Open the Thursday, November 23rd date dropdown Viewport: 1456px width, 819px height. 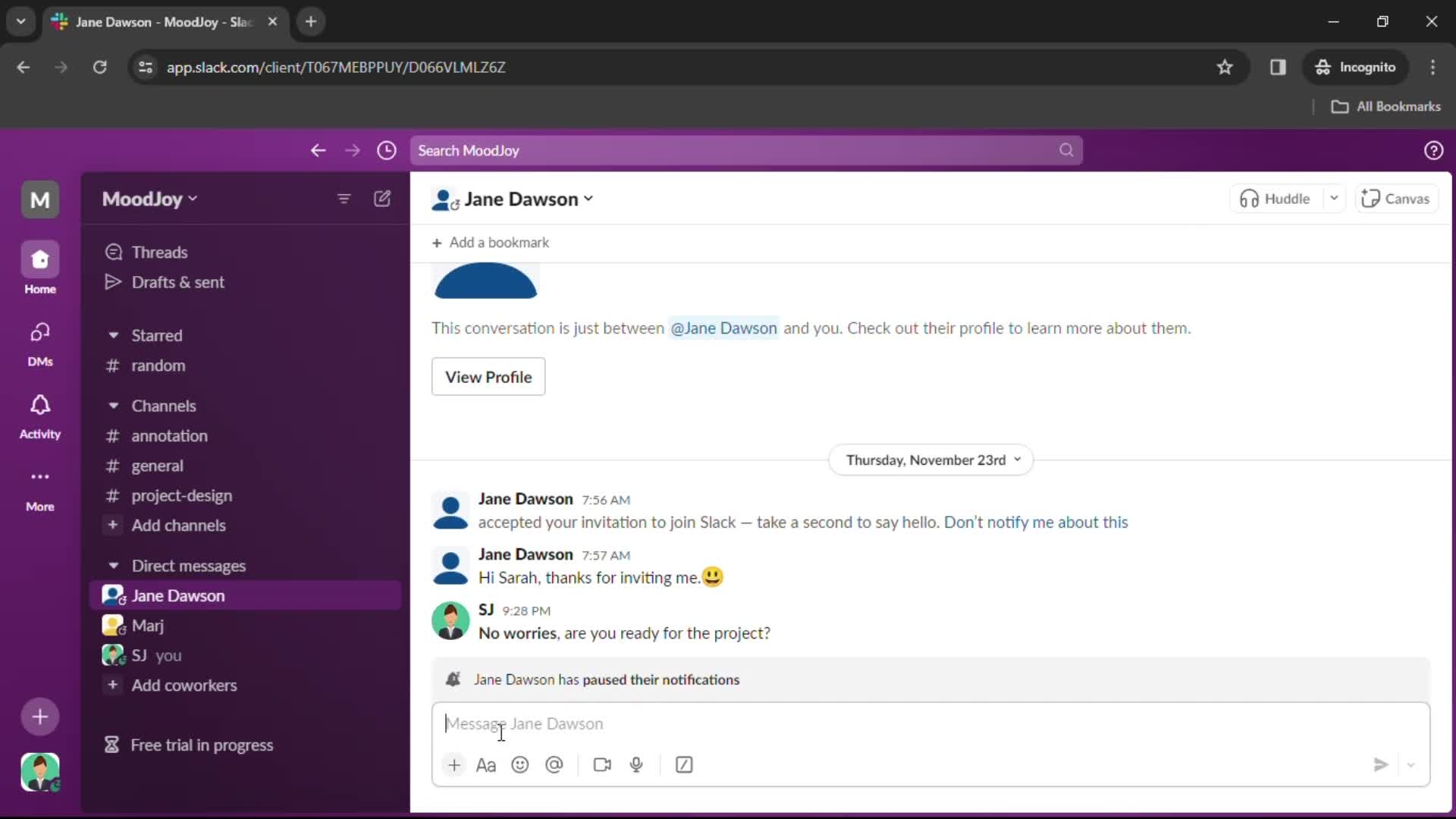pos(932,460)
